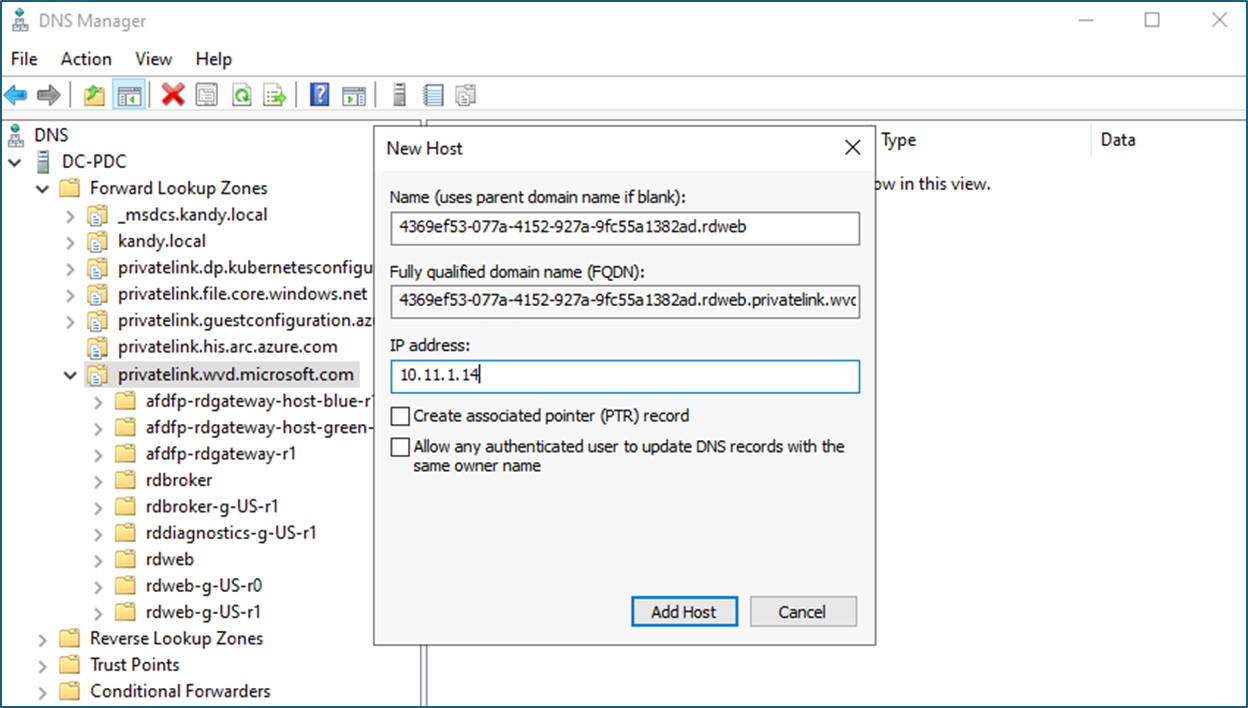Viewport: 1248px width, 708px height.
Task: Click the Name input field
Action: click(625, 227)
